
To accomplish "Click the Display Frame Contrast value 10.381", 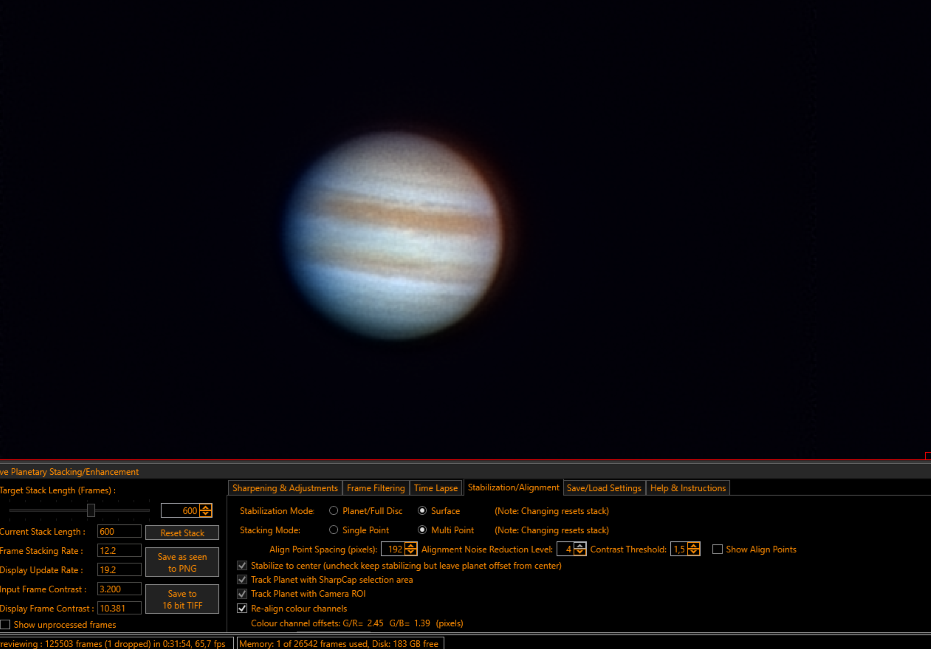I will tap(119, 608).
